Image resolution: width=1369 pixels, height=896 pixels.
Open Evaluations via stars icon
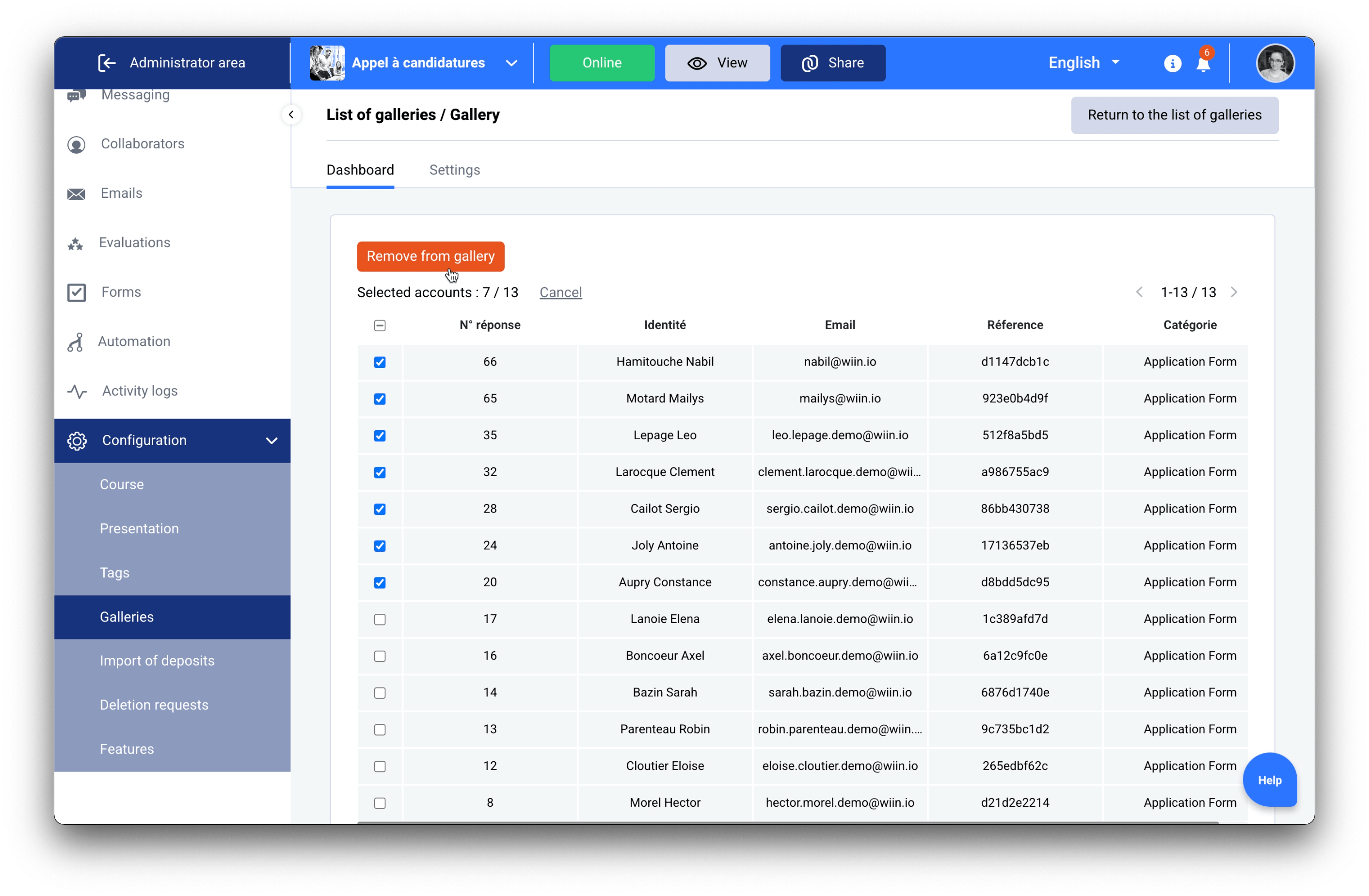[x=75, y=244]
